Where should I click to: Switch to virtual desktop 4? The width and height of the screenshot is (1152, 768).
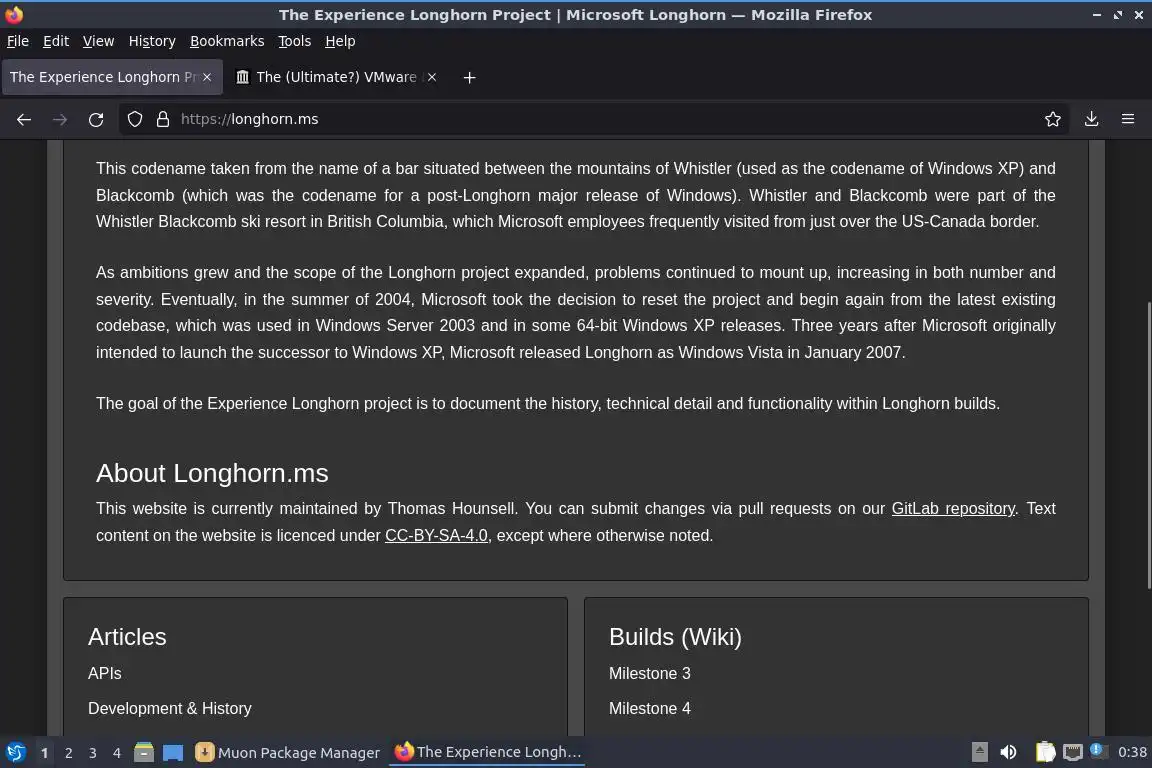116,753
